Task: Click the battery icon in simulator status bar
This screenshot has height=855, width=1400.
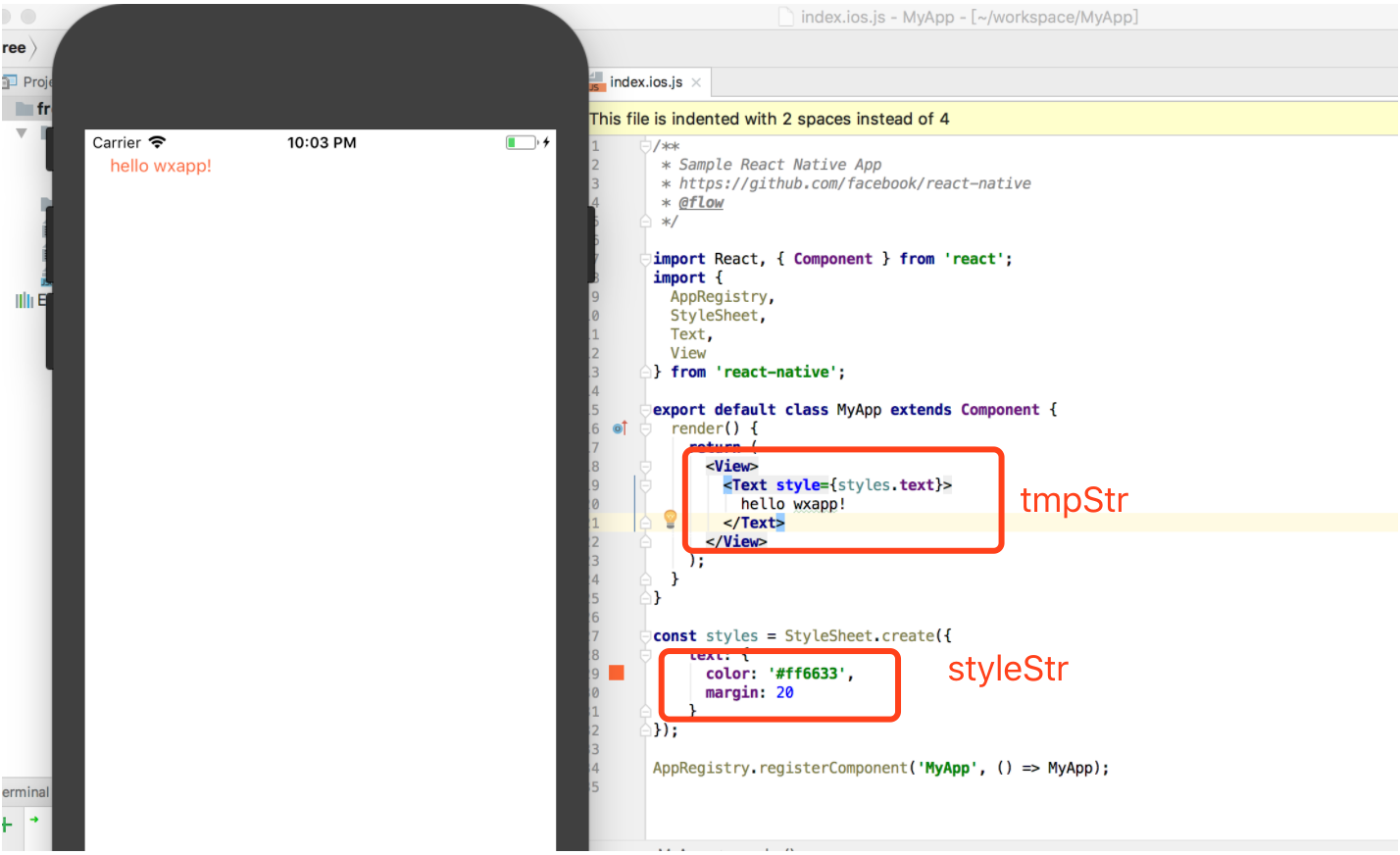Action: pos(522,142)
